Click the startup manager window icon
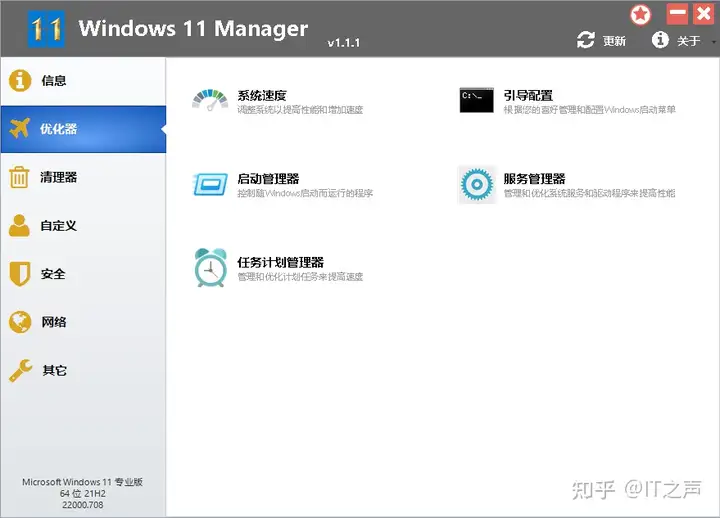The image size is (720, 518). coord(210,184)
